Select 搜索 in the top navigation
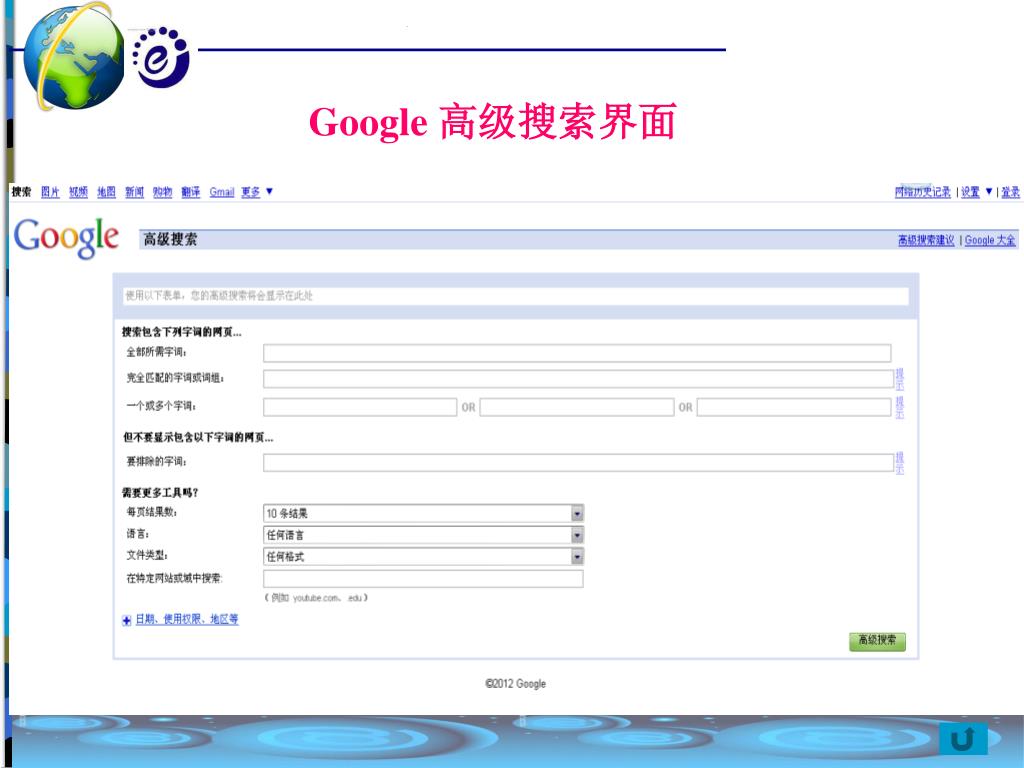The image size is (1024, 768). [x=22, y=191]
